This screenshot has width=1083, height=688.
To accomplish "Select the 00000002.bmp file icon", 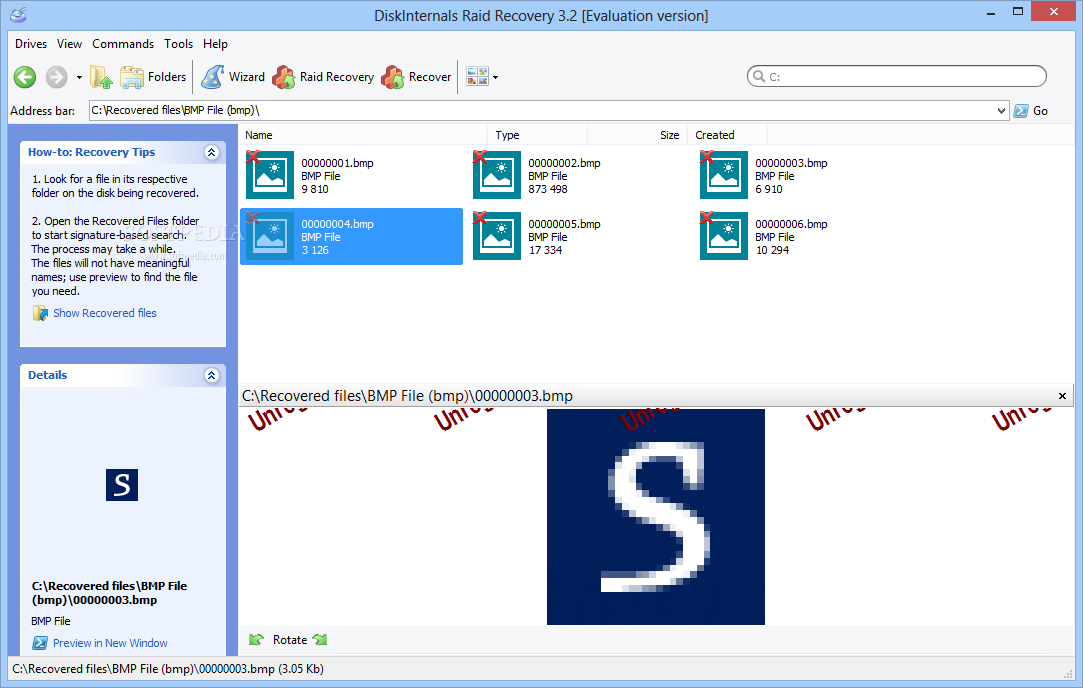I will [497, 175].
